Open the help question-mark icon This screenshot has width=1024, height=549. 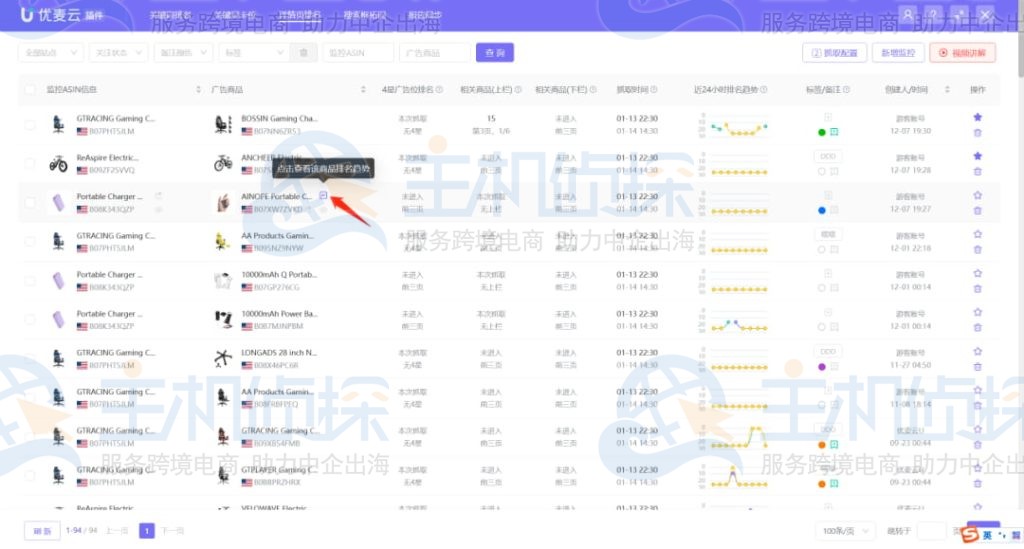click(x=933, y=14)
